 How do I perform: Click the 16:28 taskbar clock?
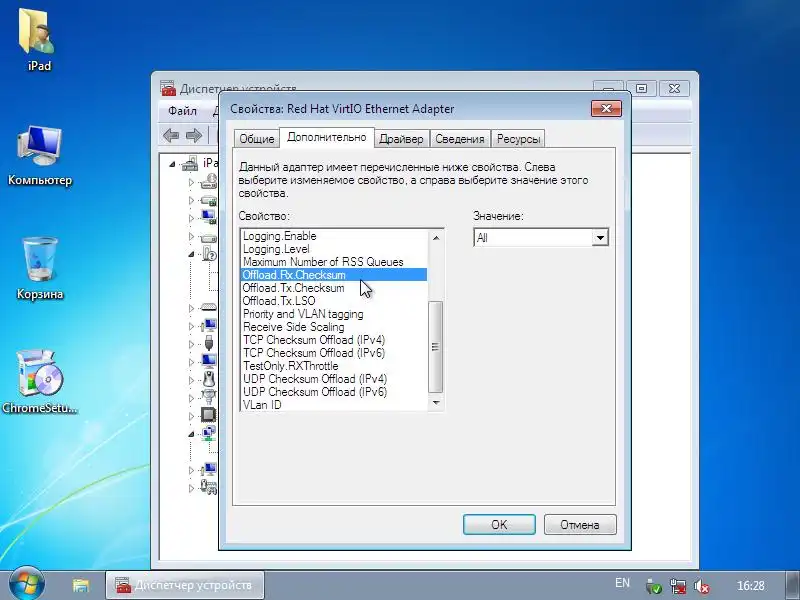(751, 586)
